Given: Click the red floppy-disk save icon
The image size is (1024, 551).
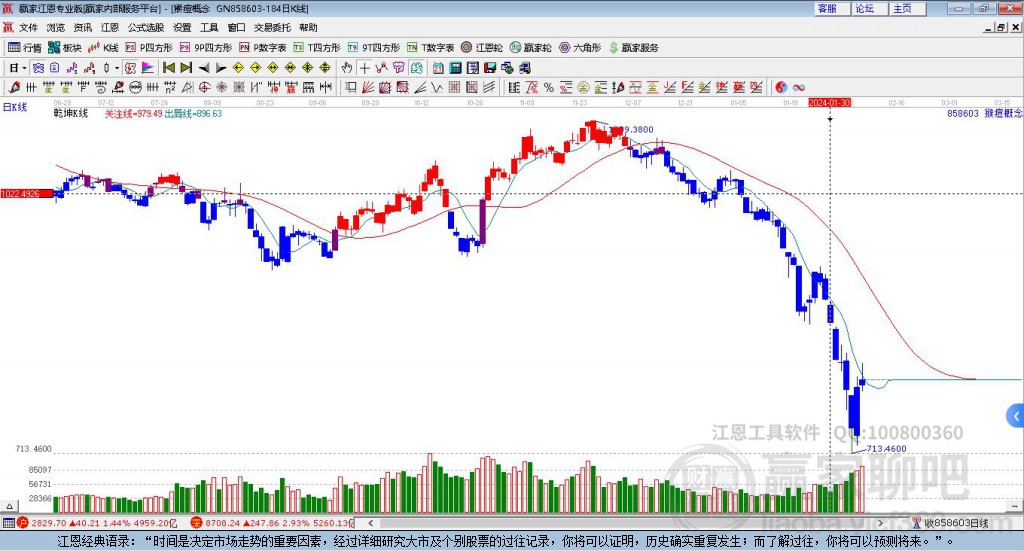Looking at the screenshot, I should point(490,68).
